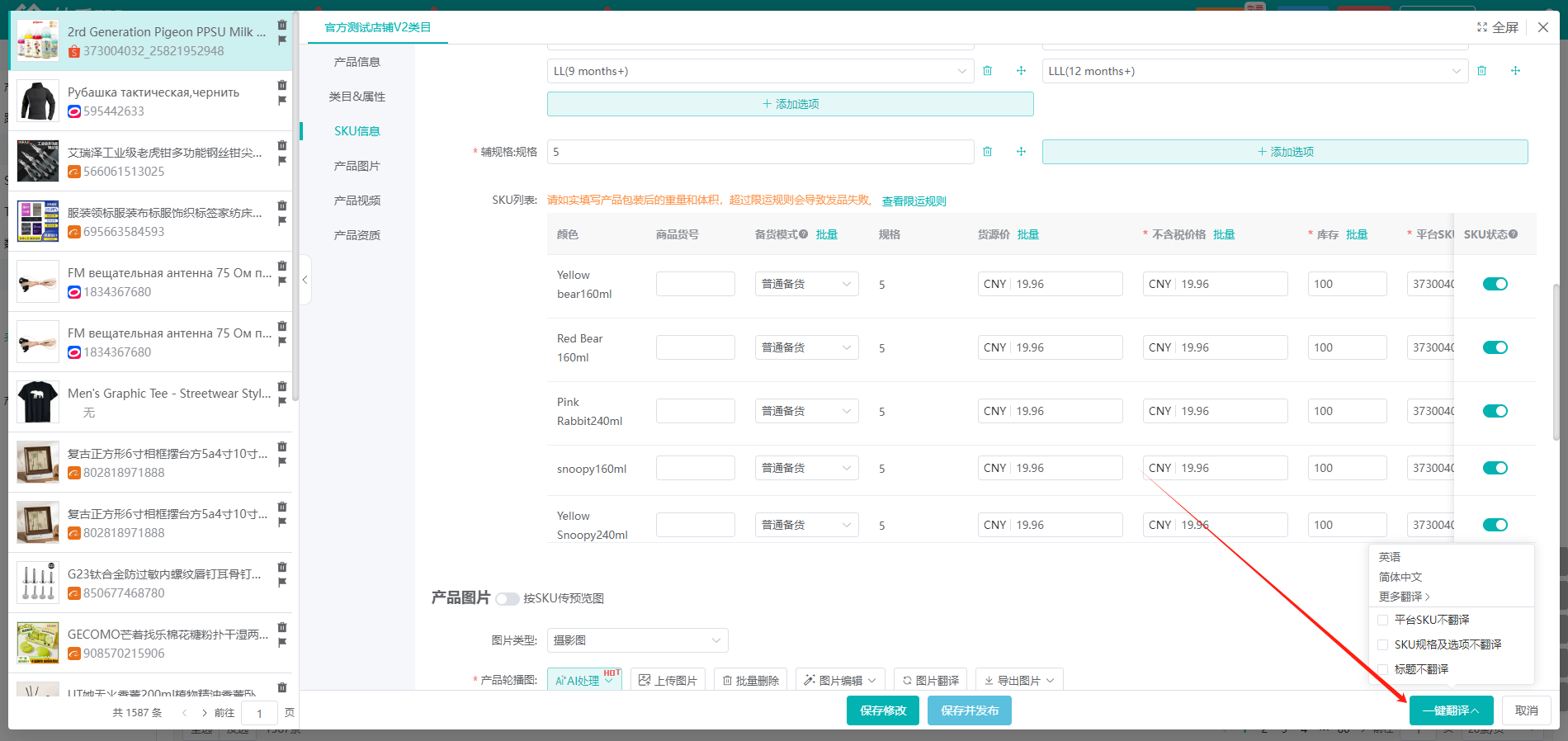Open the 图片类型 摄影图 dropdown
Viewport: 1568px width, 741px height.
point(637,640)
